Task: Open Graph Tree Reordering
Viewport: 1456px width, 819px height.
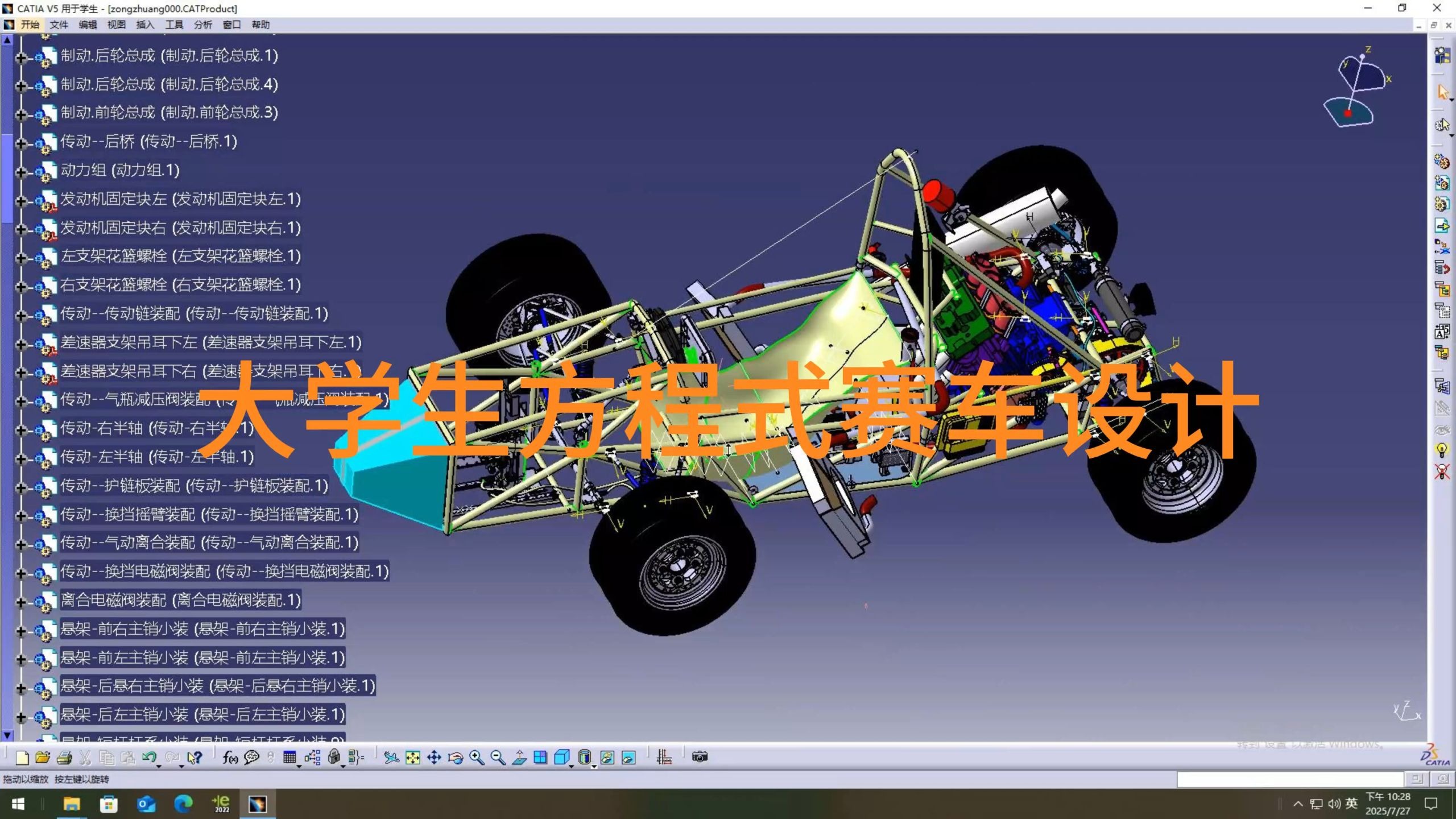Action: pos(1441,268)
